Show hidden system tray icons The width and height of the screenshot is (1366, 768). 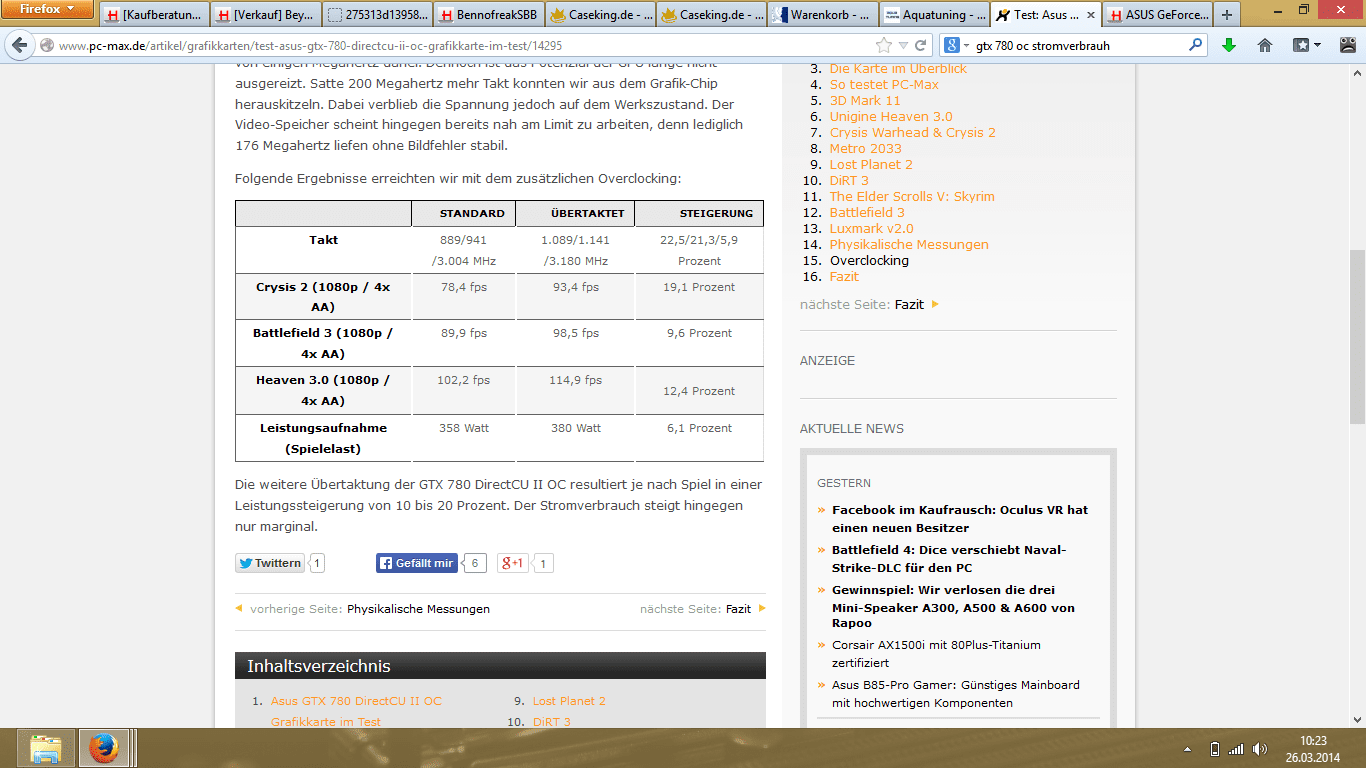pyautogui.click(x=1187, y=748)
